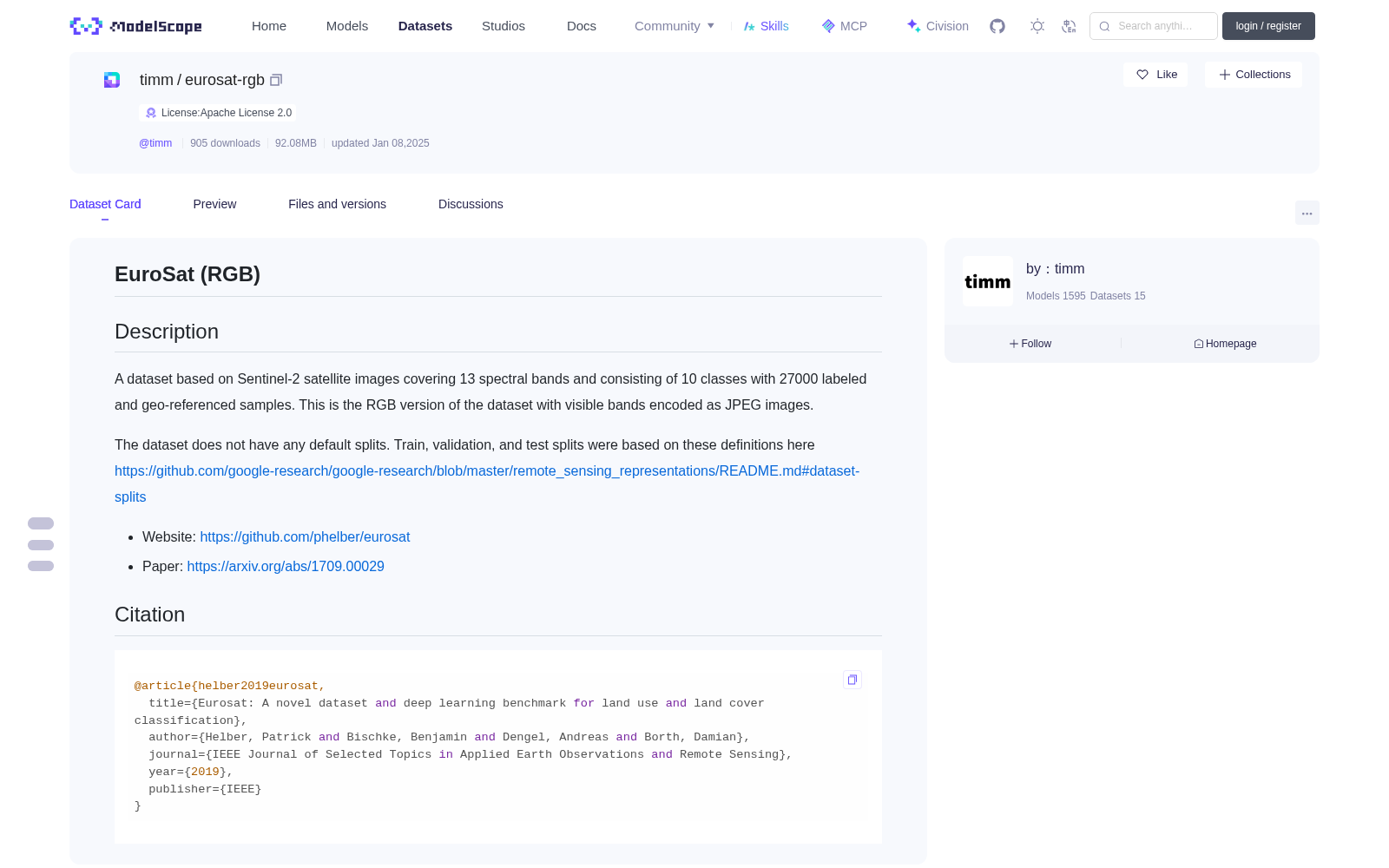This screenshot has width=1389, height=868.
Task: Click the 'Models 1595' count
Action: point(1056,296)
